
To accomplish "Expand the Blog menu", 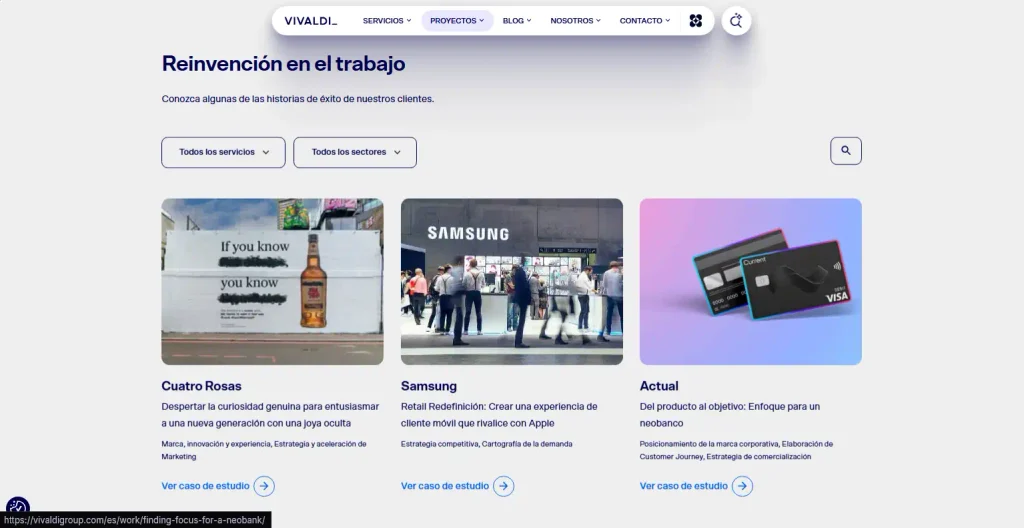I will click(x=517, y=21).
